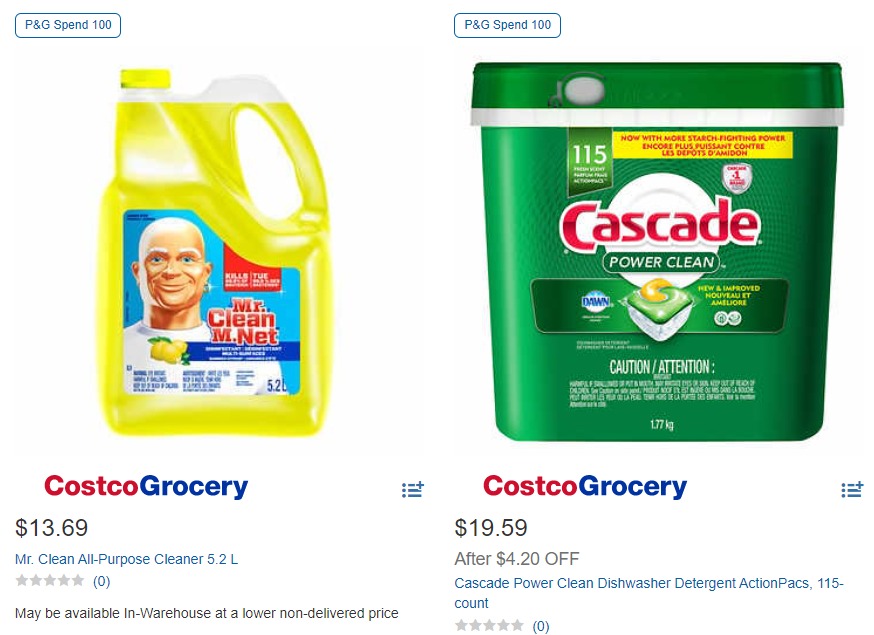Image resolution: width=874 pixels, height=635 pixels.
Task: Open Mr. Clean All-Purpose Cleaner 5.2 L link
Action: point(126,559)
